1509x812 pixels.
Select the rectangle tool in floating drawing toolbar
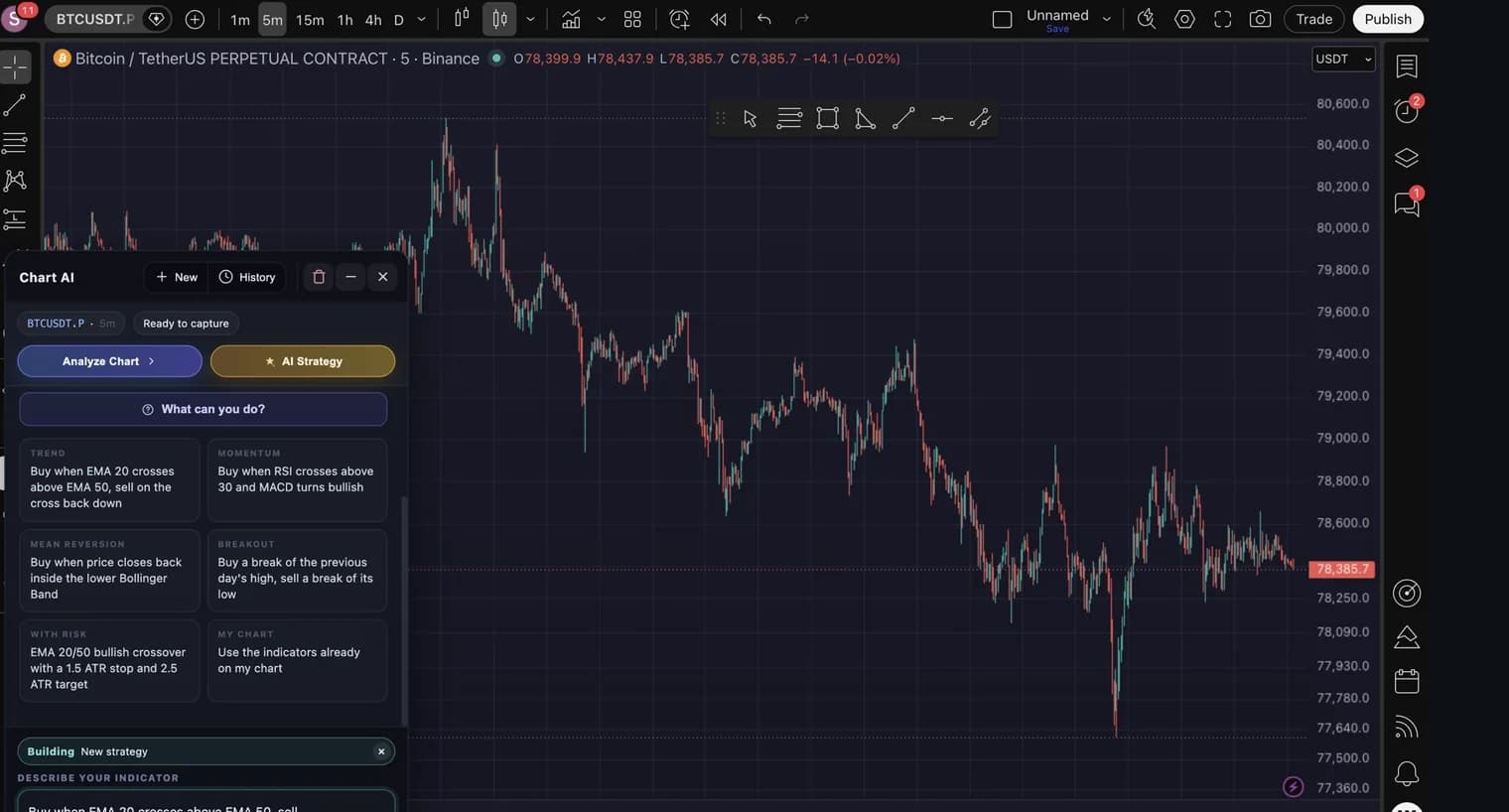click(827, 119)
